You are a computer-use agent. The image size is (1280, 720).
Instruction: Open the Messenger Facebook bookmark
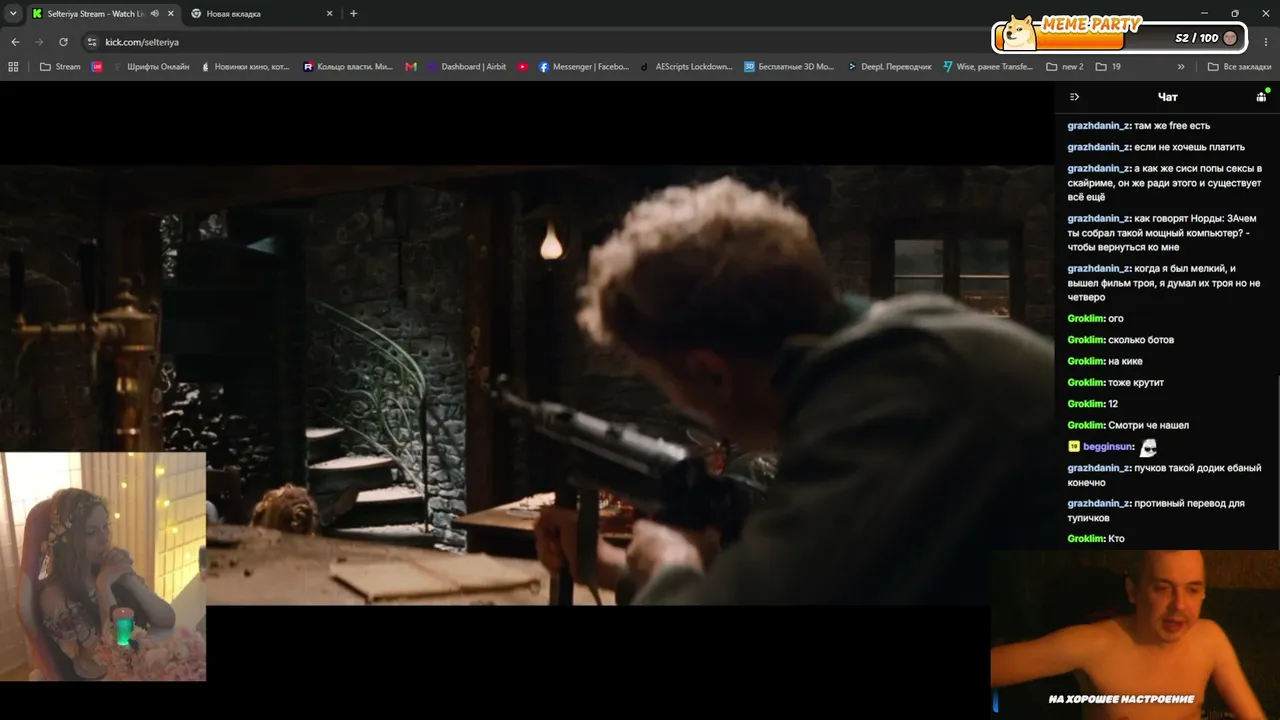[584, 67]
